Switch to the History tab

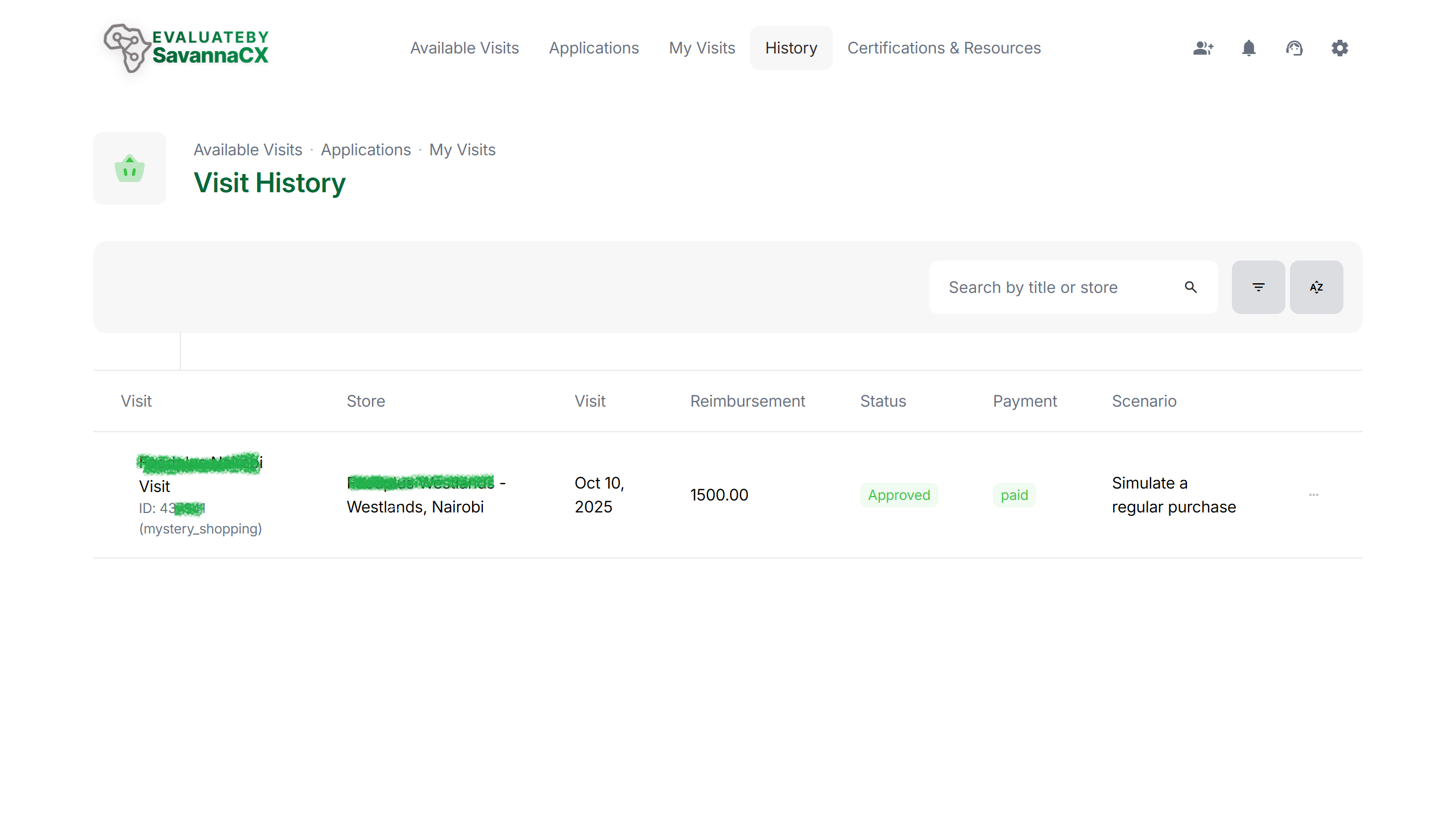(x=791, y=48)
